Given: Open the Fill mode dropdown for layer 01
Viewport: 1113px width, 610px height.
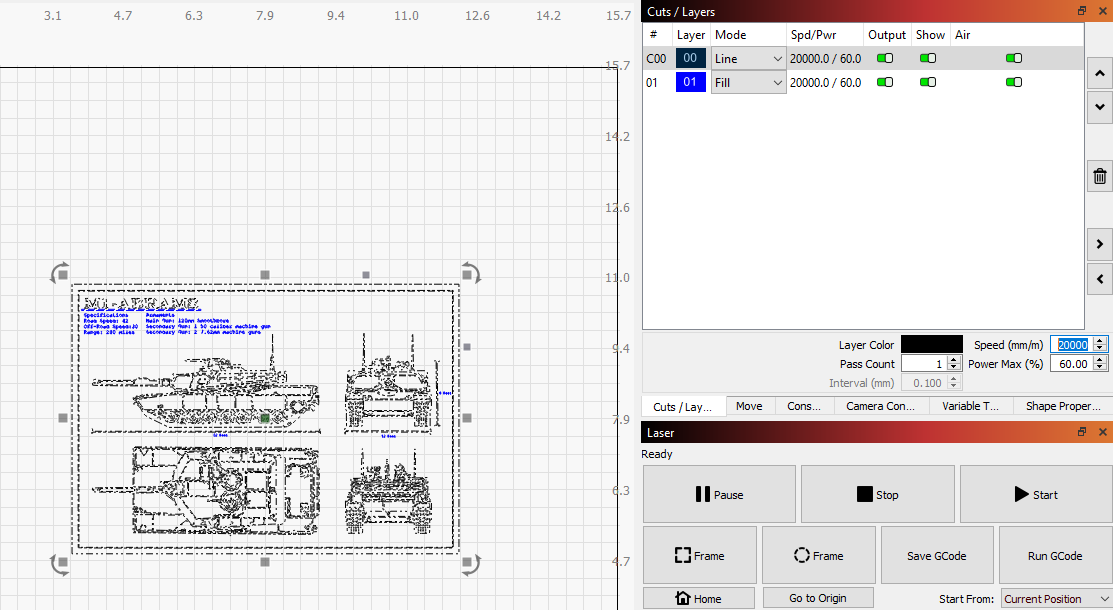Looking at the screenshot, I should [x=747, y=83].
